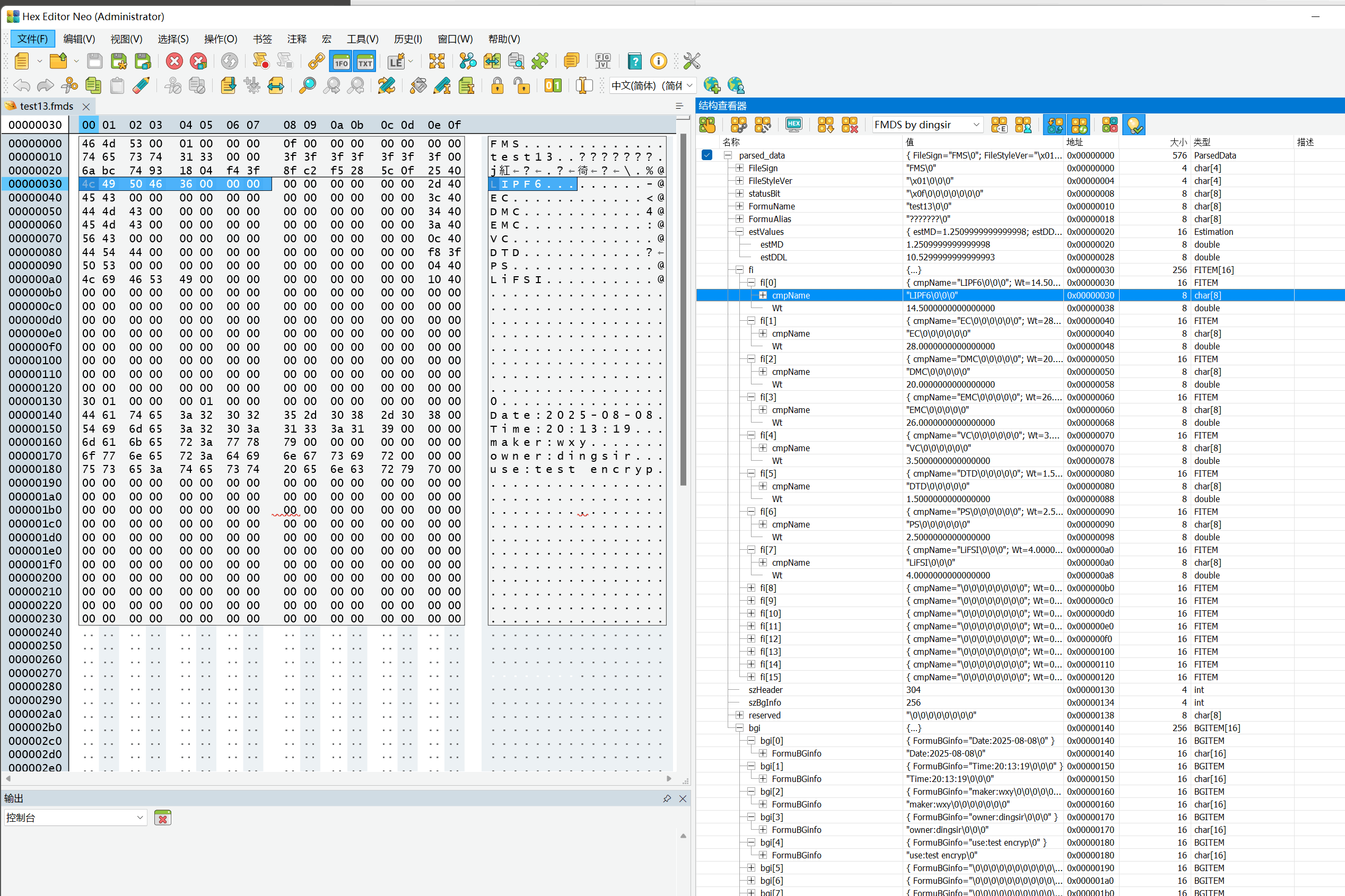The image size is (1345, 896).
Task: Click the green puzzle piece icon
Action: pyautogui.click(x=539, y=60)
